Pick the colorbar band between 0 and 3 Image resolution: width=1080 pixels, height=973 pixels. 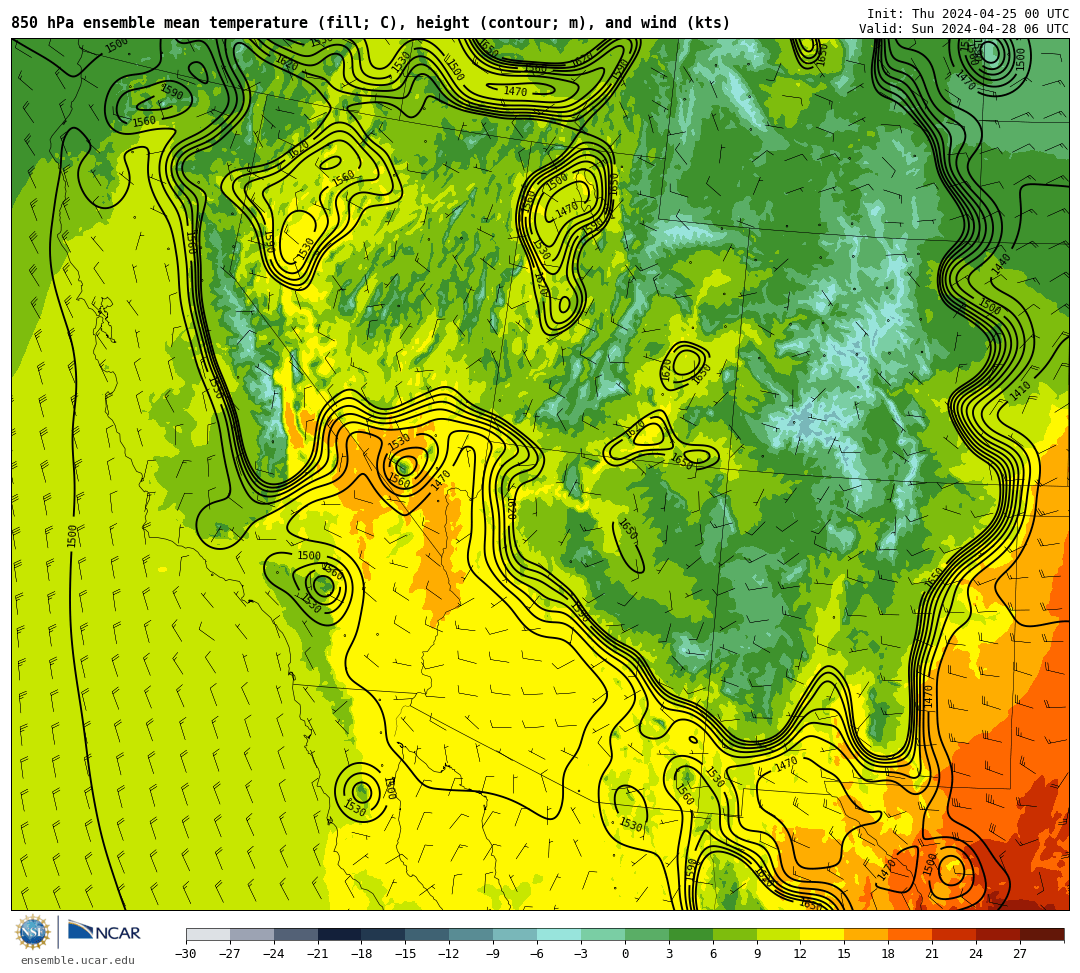647,934
